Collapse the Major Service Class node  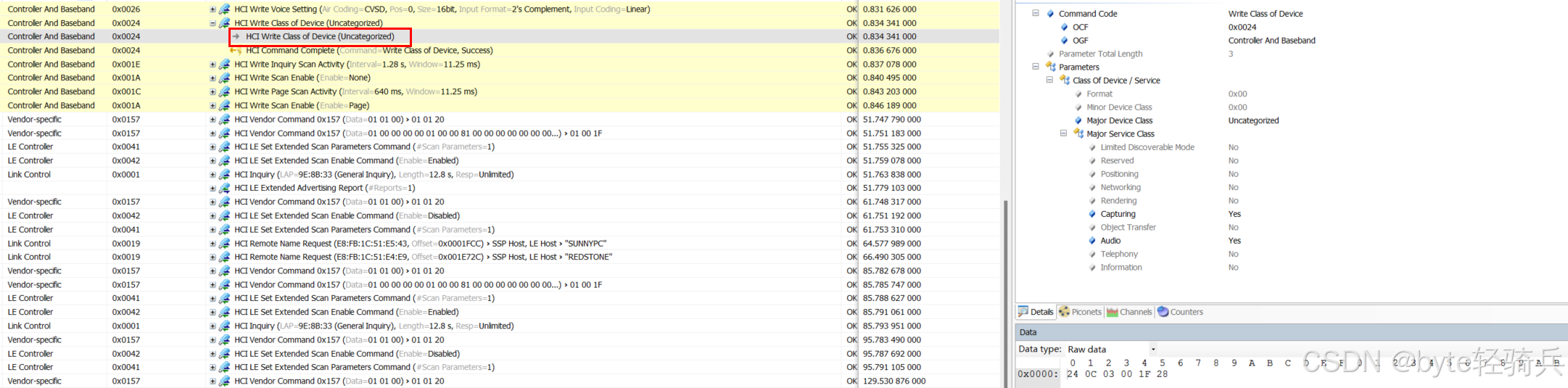tap(1063, 133)
